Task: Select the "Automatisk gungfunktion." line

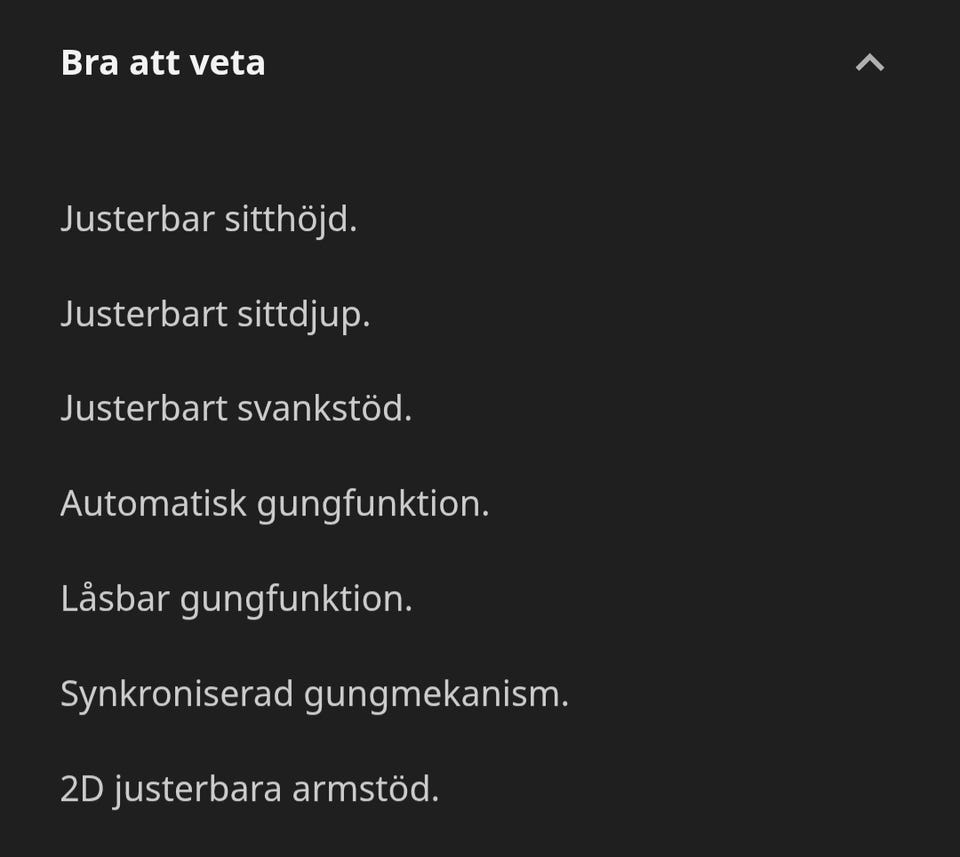Action: 275,503
